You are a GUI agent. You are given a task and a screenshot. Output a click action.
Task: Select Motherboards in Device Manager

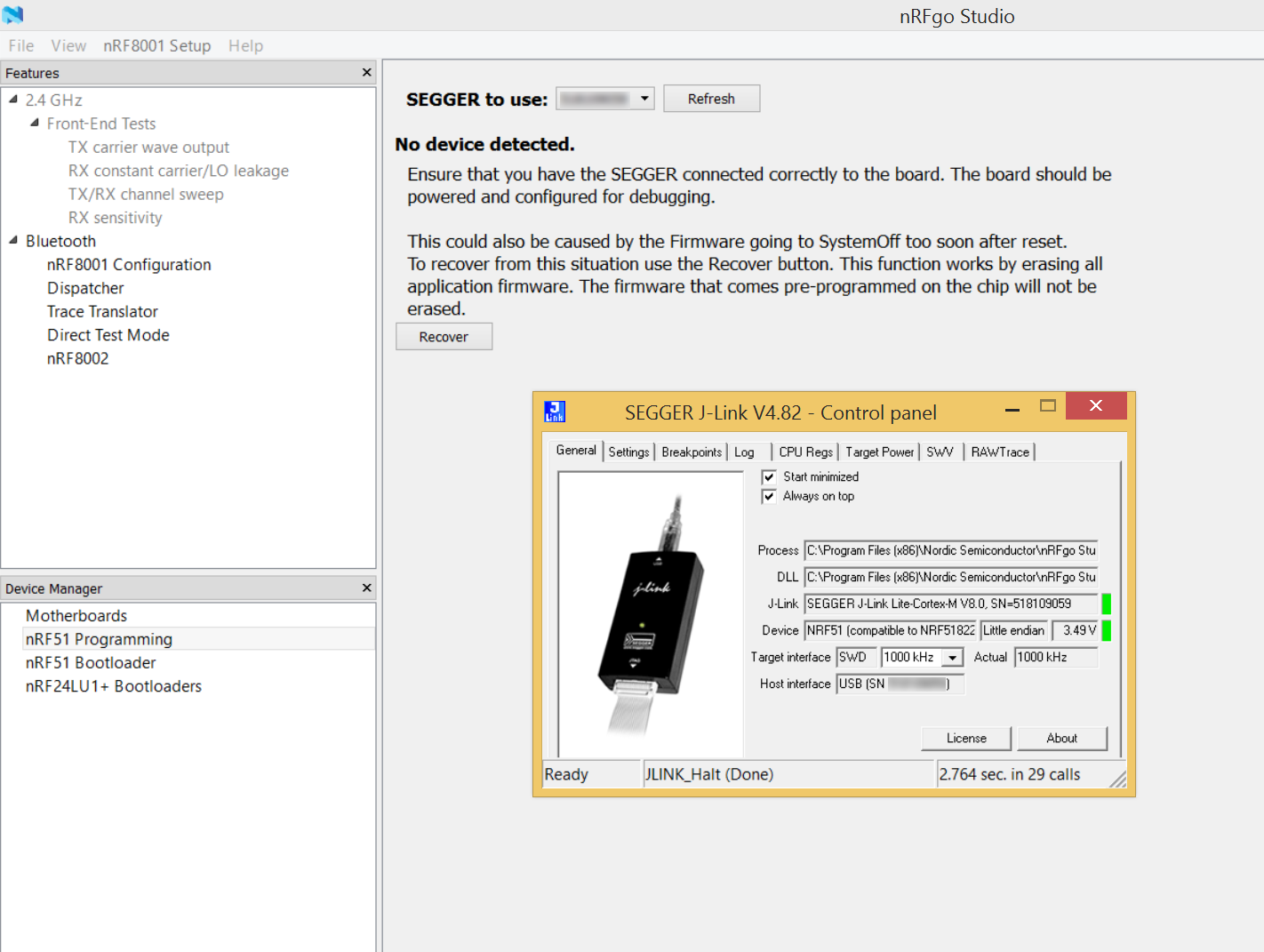click(76, 615)
